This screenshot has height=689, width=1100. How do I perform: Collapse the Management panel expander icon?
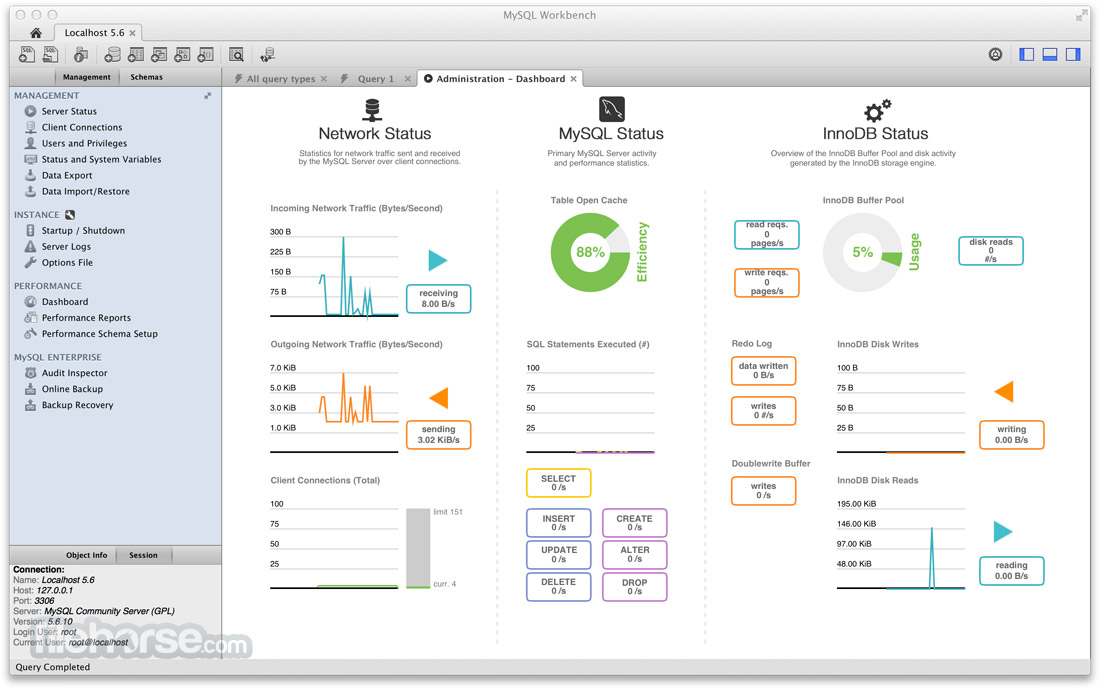coord(208,95)
